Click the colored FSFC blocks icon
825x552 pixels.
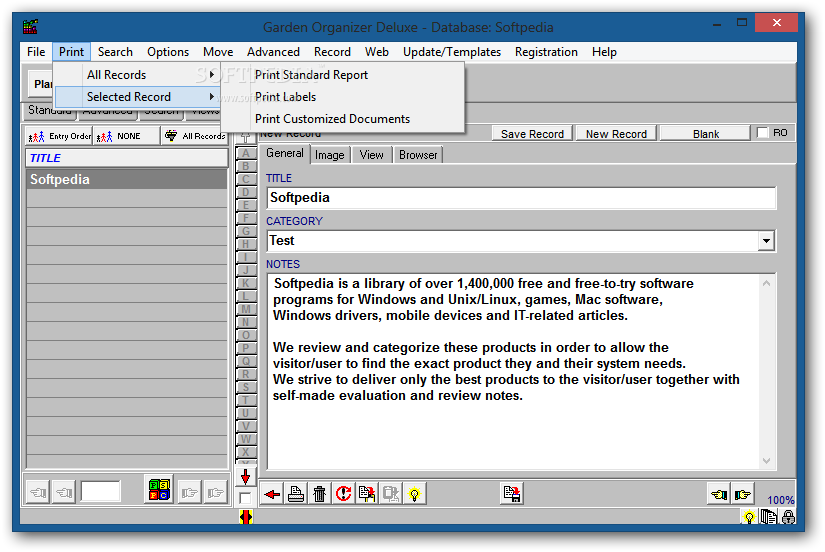(159, 489)
